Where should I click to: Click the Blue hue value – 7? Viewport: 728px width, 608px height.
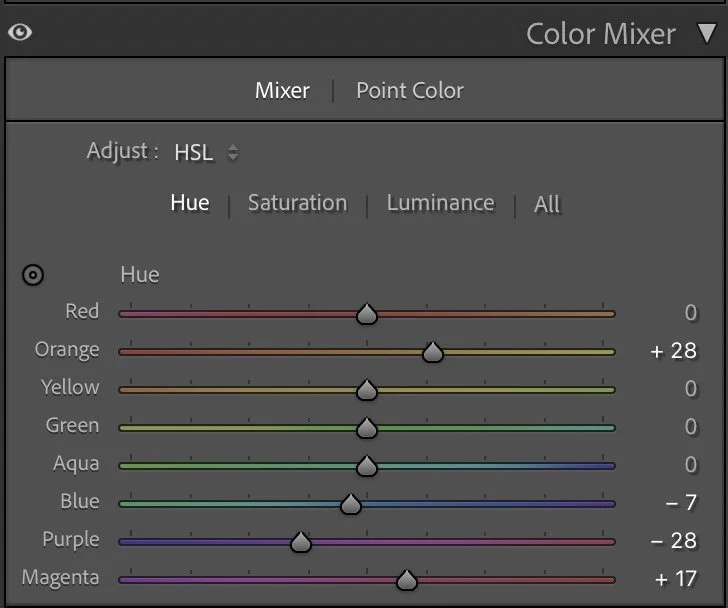point(681,503)
